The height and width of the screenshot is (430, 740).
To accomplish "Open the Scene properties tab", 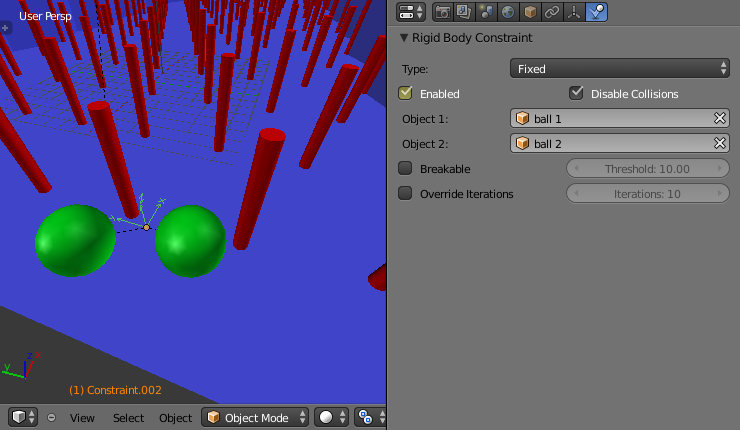I will tap(486, 12).
